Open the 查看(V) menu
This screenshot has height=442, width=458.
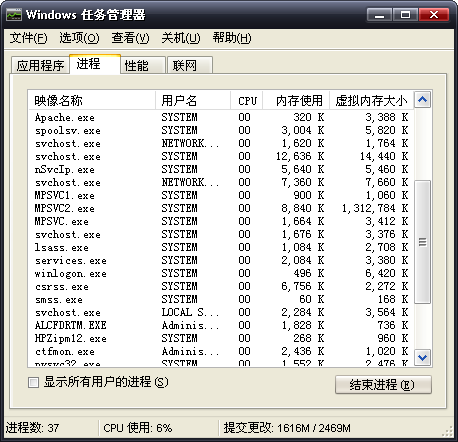click(130, 38)
